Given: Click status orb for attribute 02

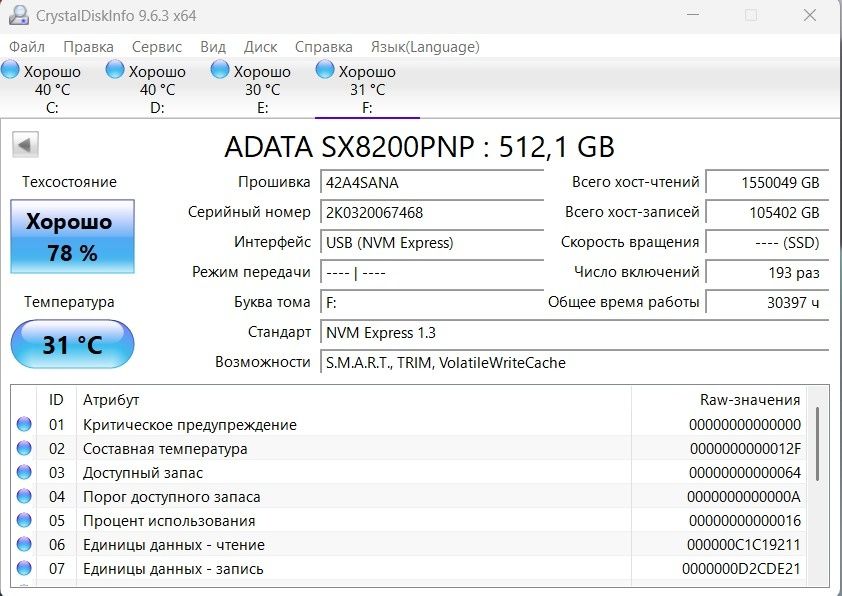Looking at the screenshot, I should click(24, 448).
